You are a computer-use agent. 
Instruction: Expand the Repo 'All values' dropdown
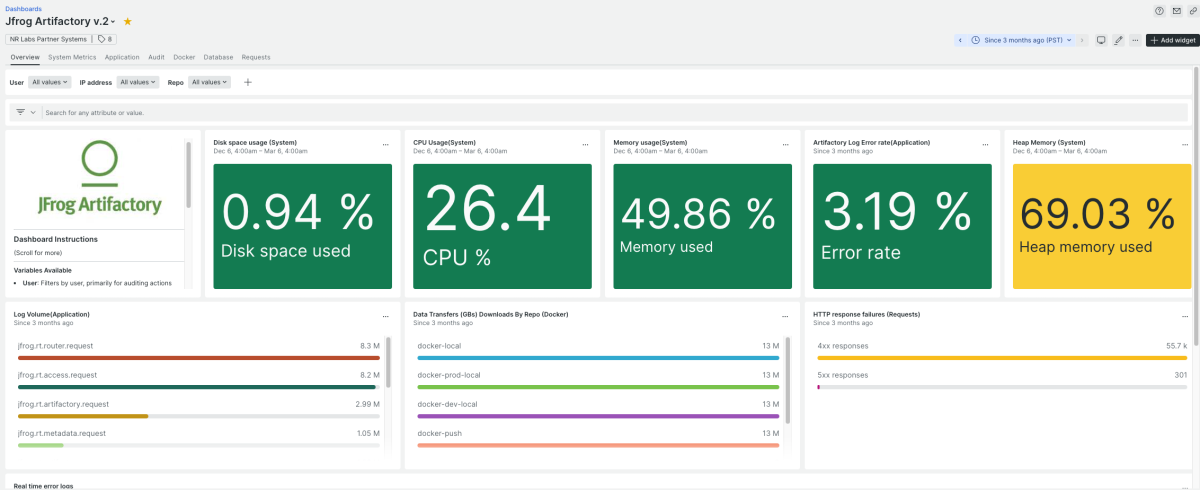click(x=209, y=82)
